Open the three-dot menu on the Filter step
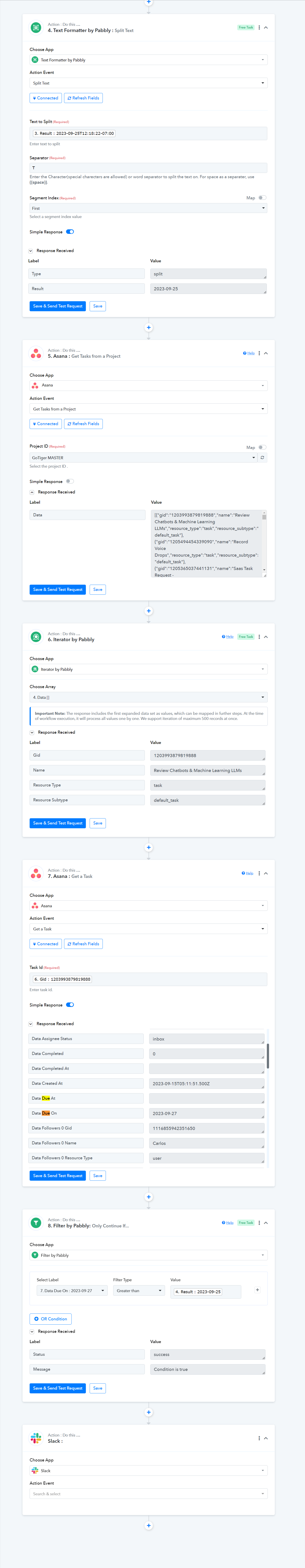Screen dimensions: 305x1568 [259, 1223]
